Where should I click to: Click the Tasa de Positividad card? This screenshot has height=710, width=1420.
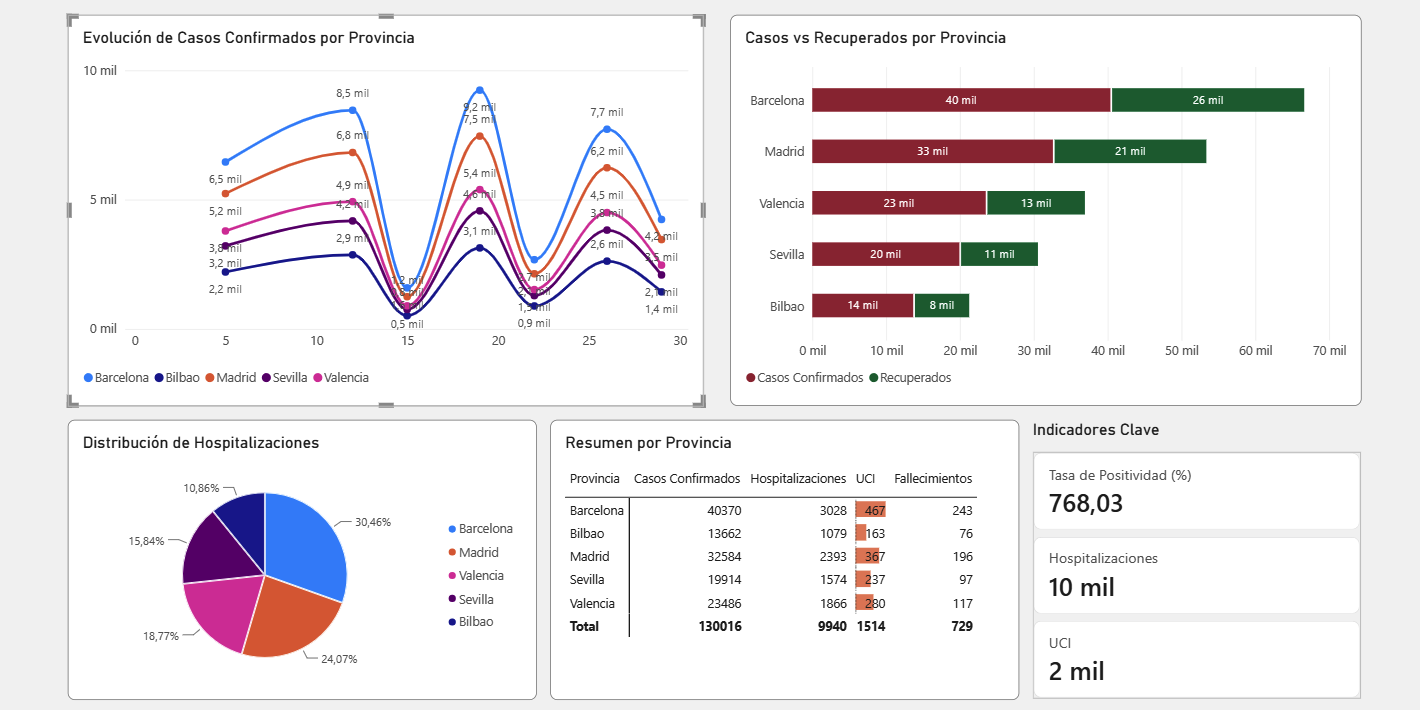(1196, 491)
